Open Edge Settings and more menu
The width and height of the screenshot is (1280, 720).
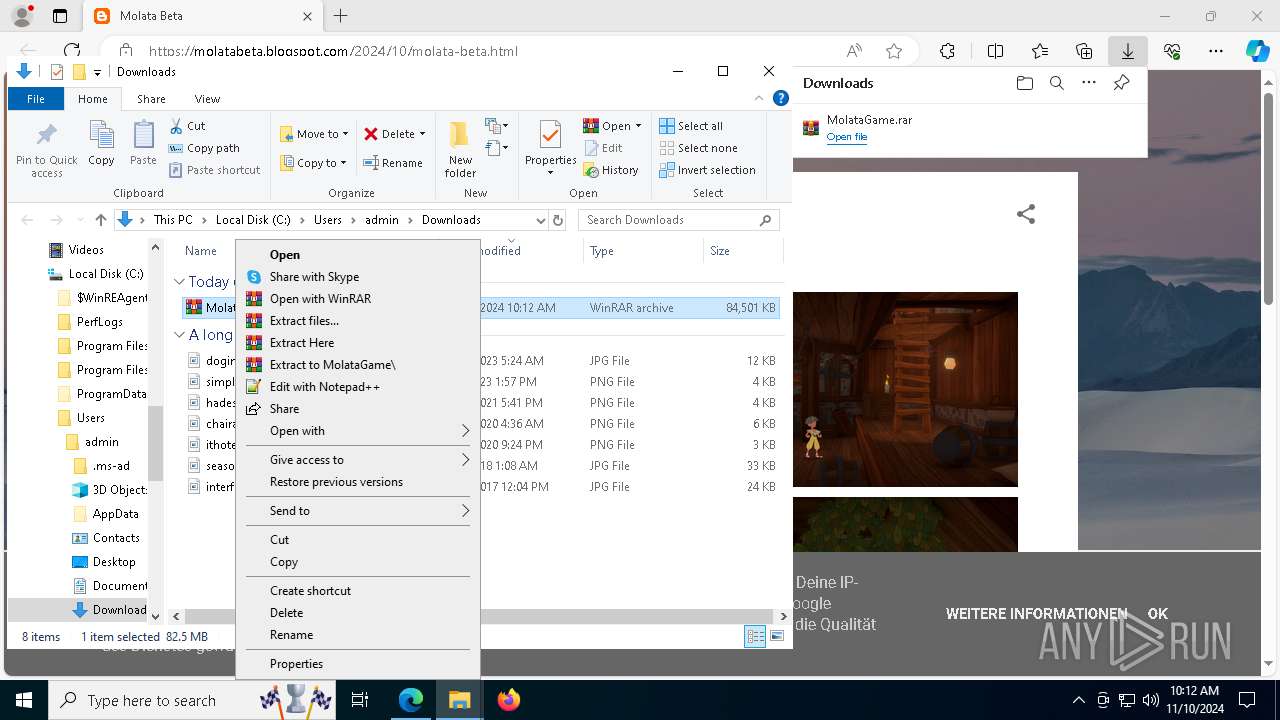tap(1215, 51)
